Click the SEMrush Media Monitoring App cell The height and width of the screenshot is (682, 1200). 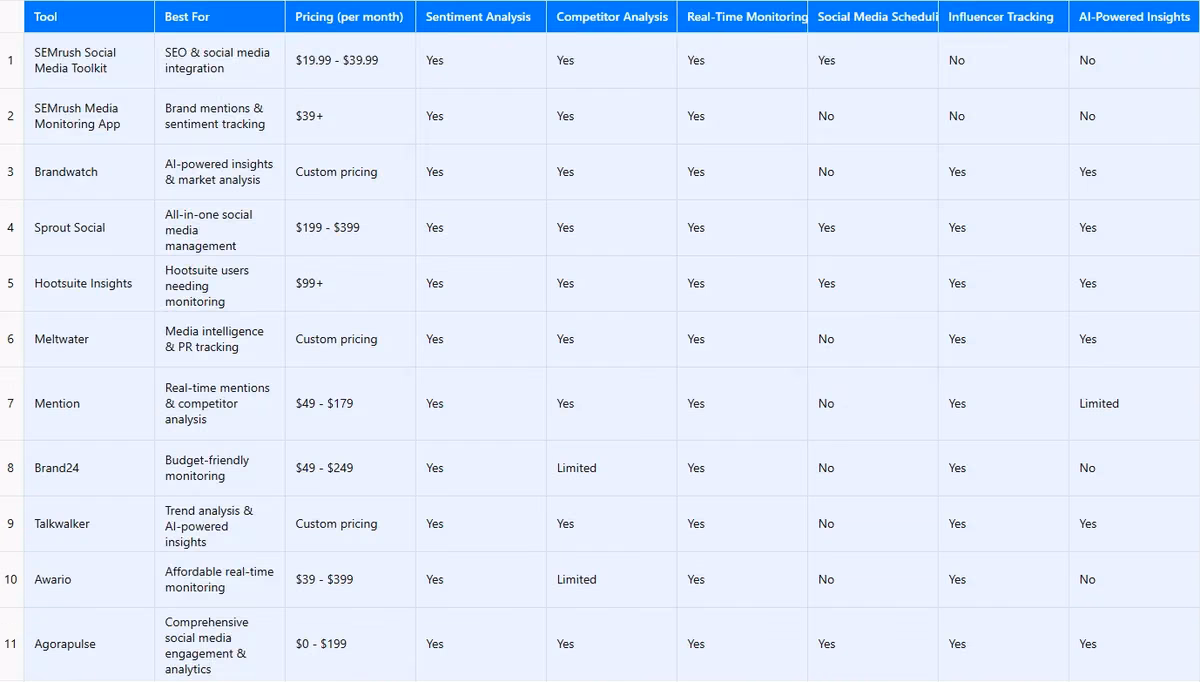coord(89,116)
